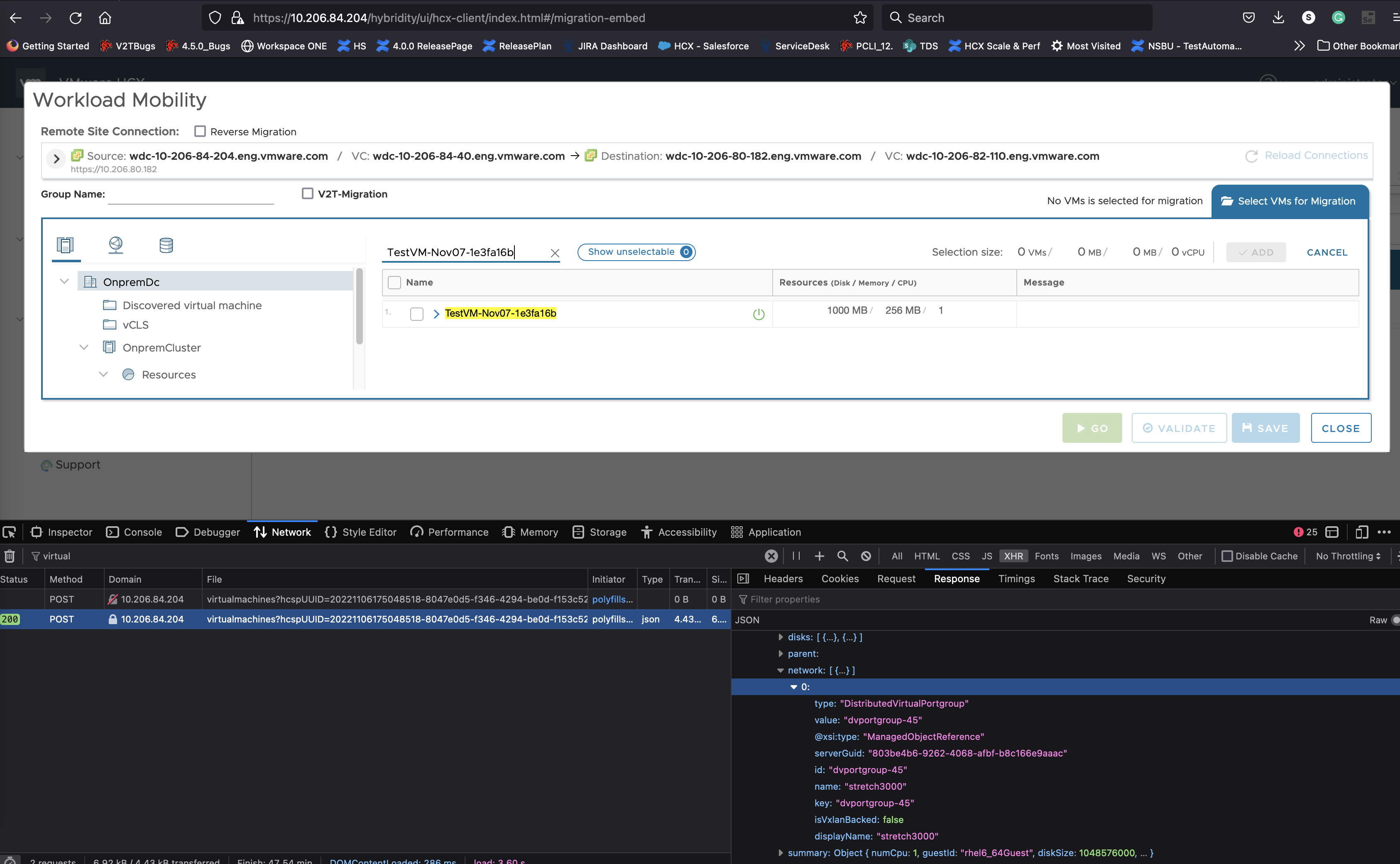Viewport: 1400px width, 864px height.
Task: Clear the VM search field with the X icon
Action: [x=555, y=253]
